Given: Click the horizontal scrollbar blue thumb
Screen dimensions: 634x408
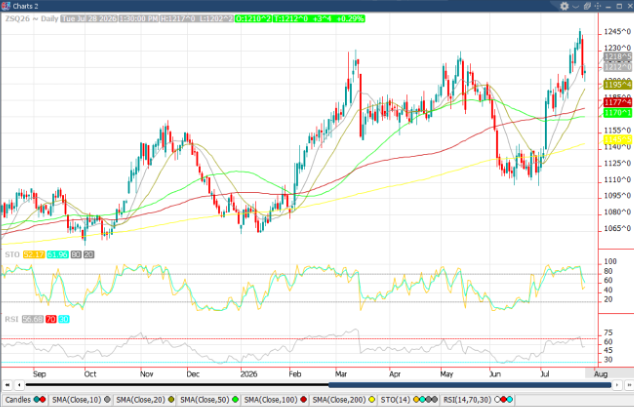Looking at the screenshot, I should (469, 385).
